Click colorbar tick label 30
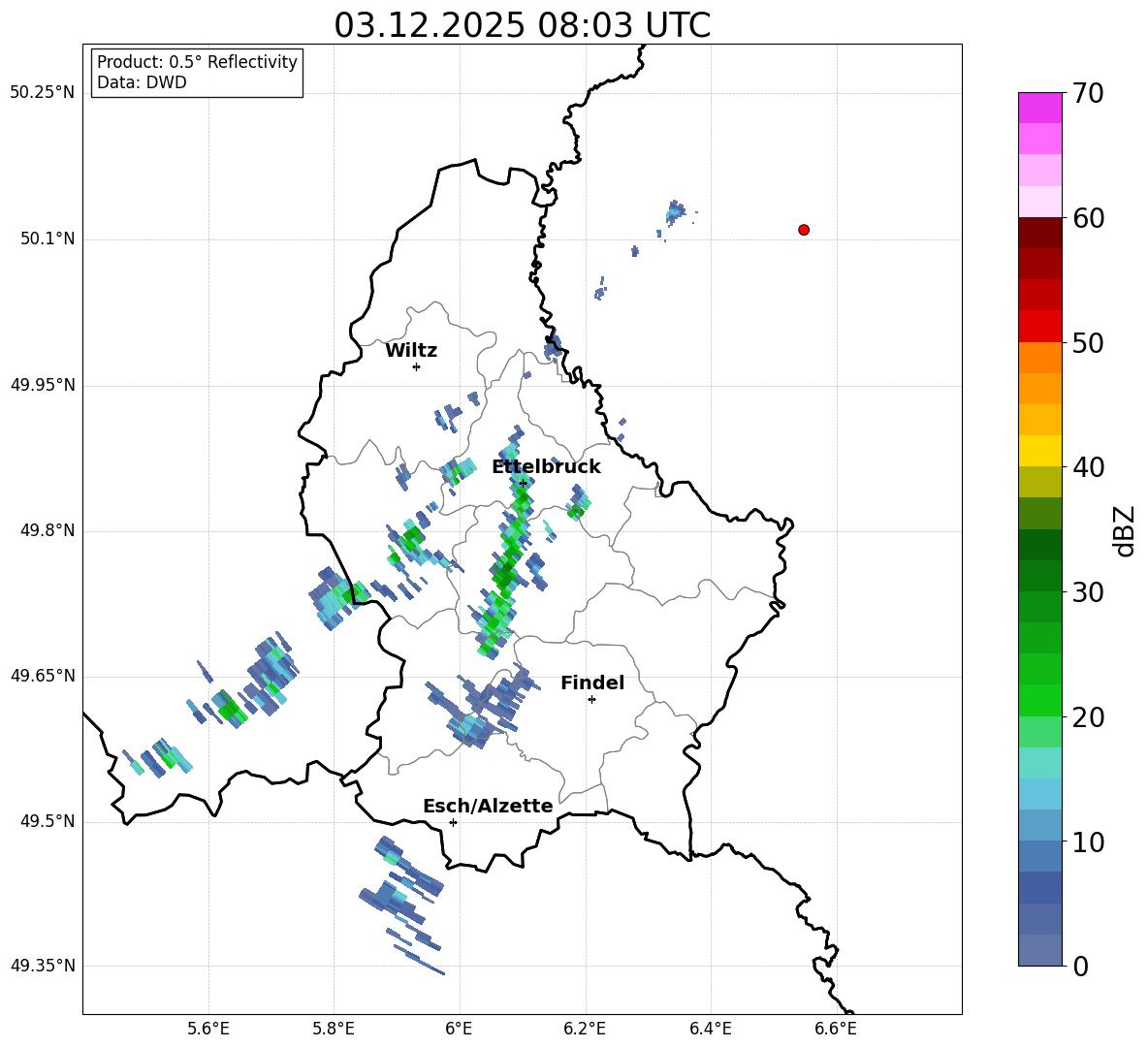Viewport: 1148px width, 1048px height. click(1088, 592)
